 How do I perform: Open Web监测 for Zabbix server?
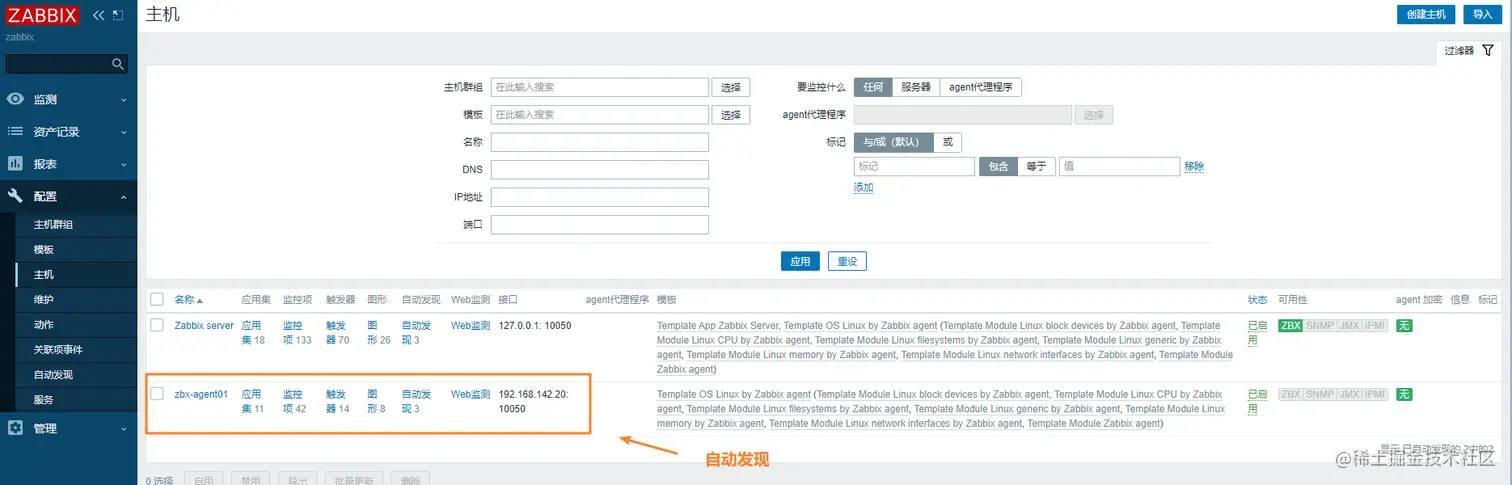pyautogui.click(x=471, y=325)
